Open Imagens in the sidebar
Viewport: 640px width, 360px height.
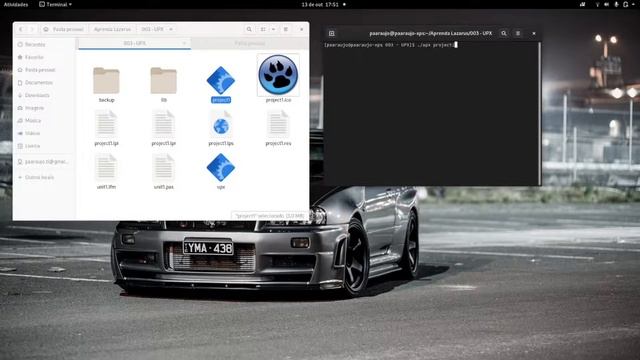coord(44,108)
